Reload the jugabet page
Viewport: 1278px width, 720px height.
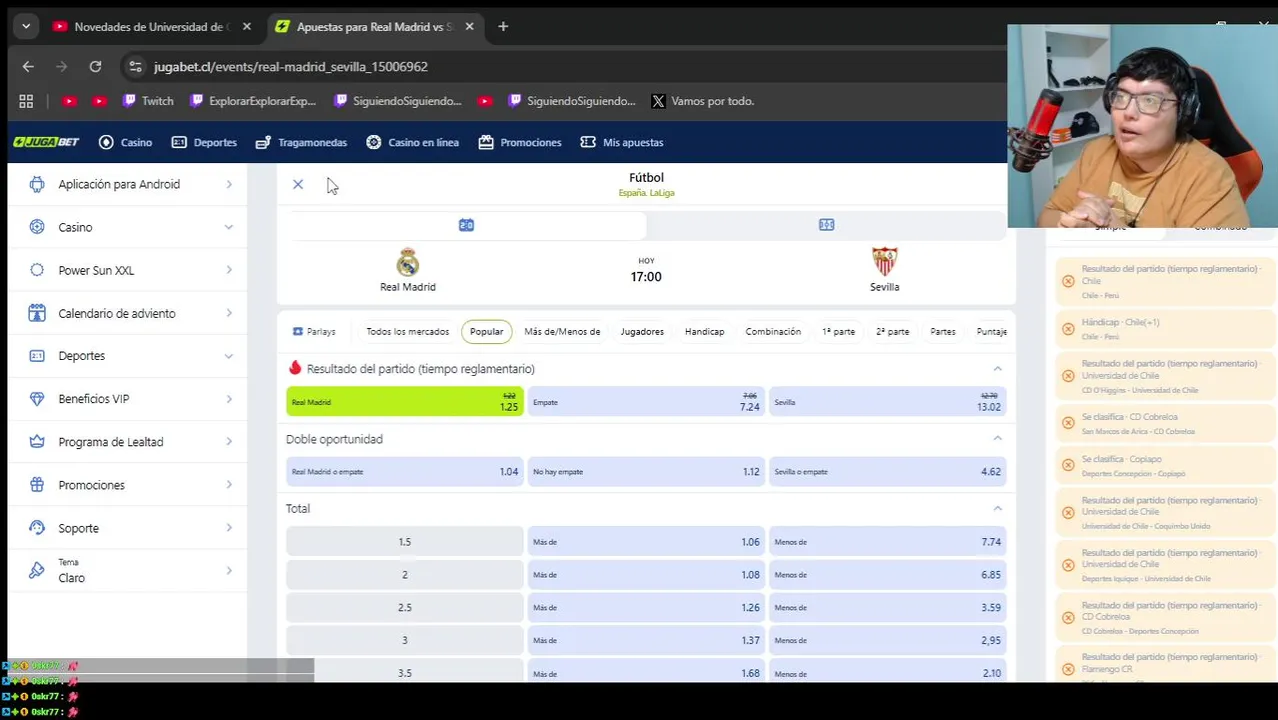[x=95, y=67]
